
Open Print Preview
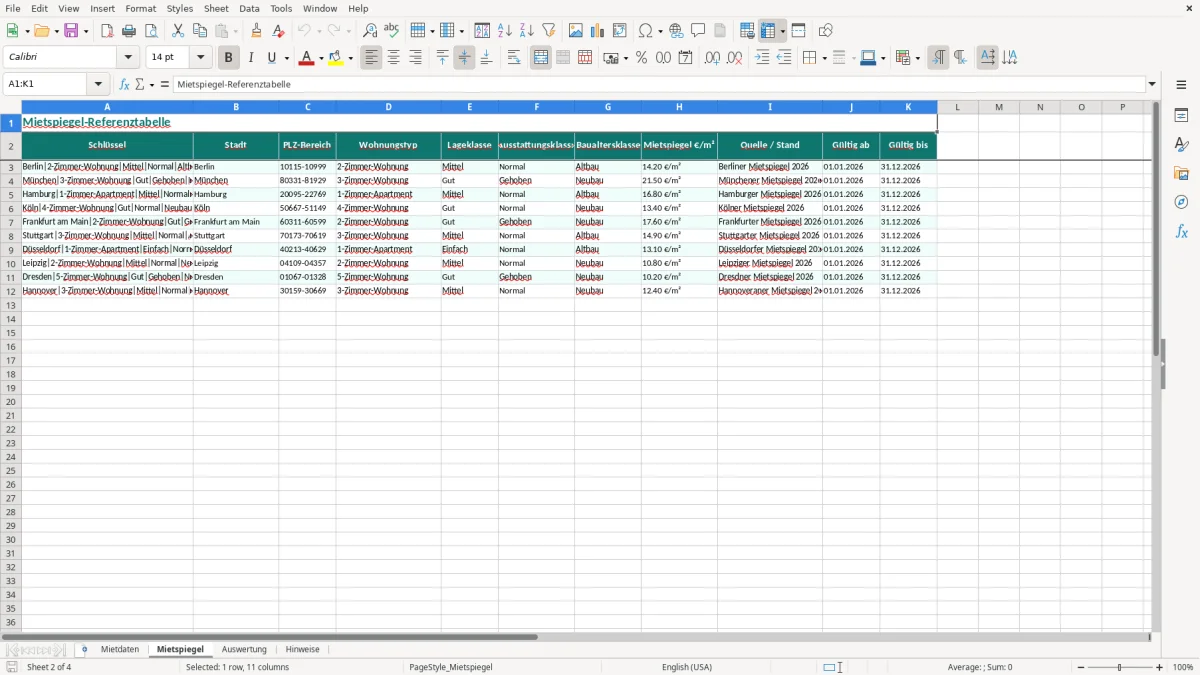(150, 31)
